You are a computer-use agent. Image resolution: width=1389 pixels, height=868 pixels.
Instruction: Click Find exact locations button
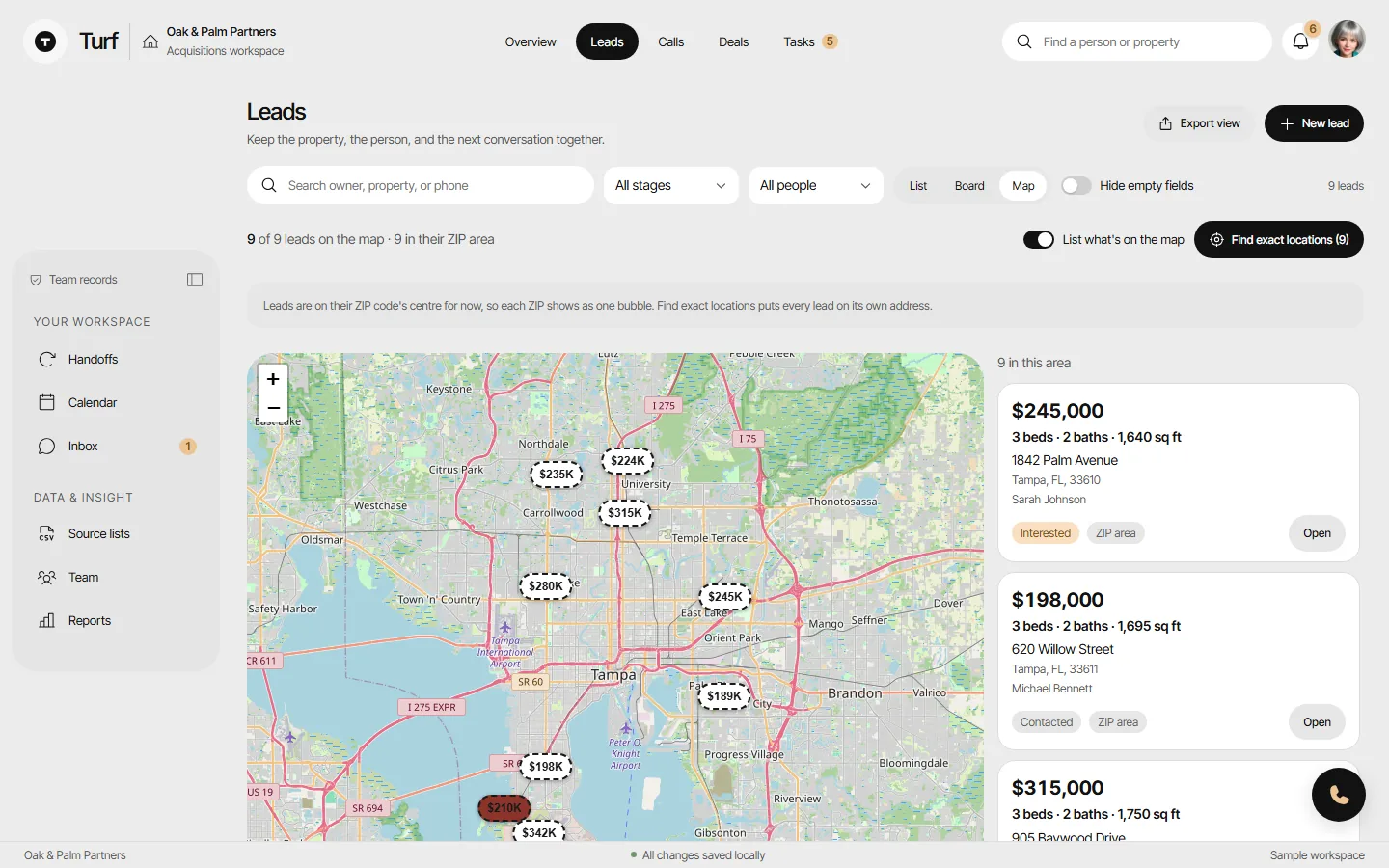(x=1279, y=240)
